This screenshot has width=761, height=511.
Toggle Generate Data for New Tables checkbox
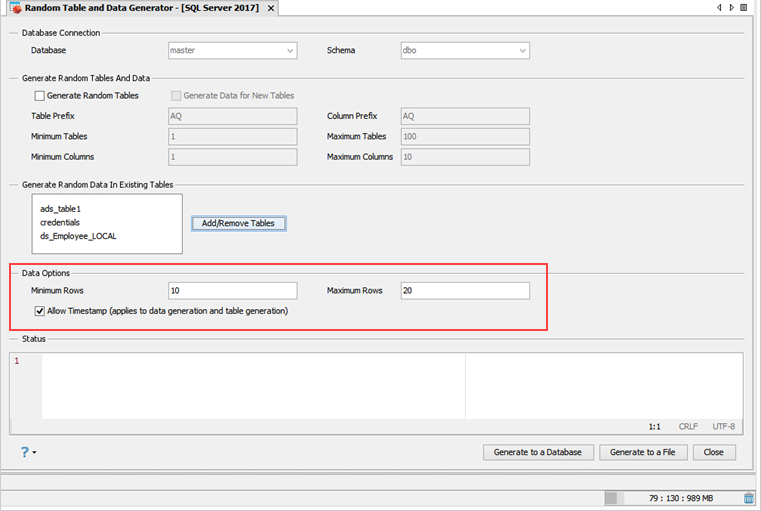(x=176, y=96)
